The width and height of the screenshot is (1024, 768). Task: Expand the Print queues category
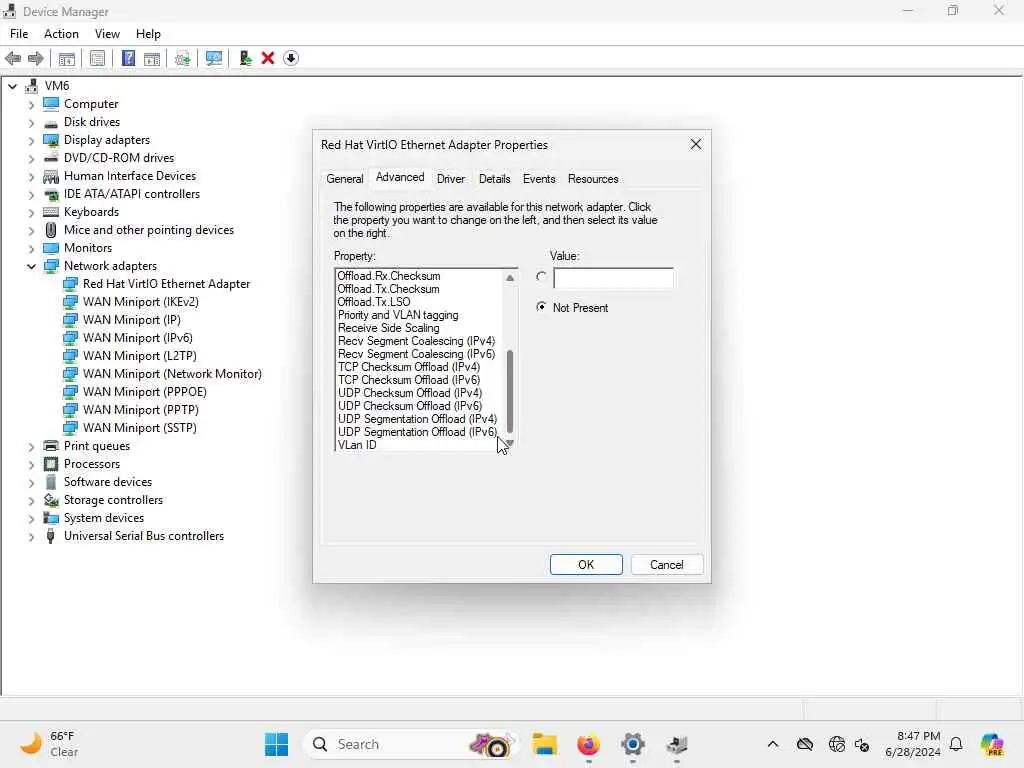pyautogui.click(x=31, y=446)
